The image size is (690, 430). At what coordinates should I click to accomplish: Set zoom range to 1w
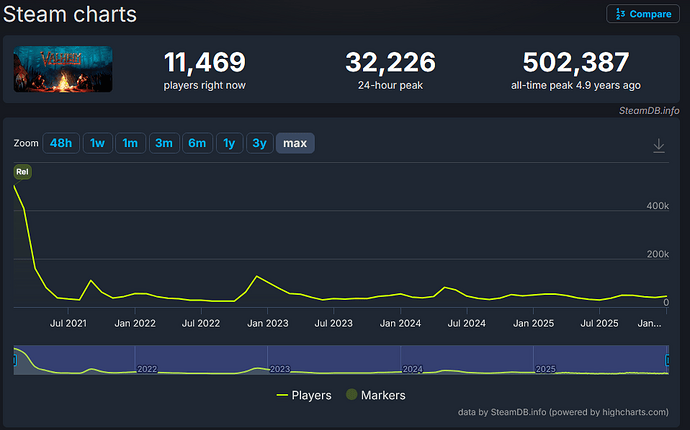[97, 143]
